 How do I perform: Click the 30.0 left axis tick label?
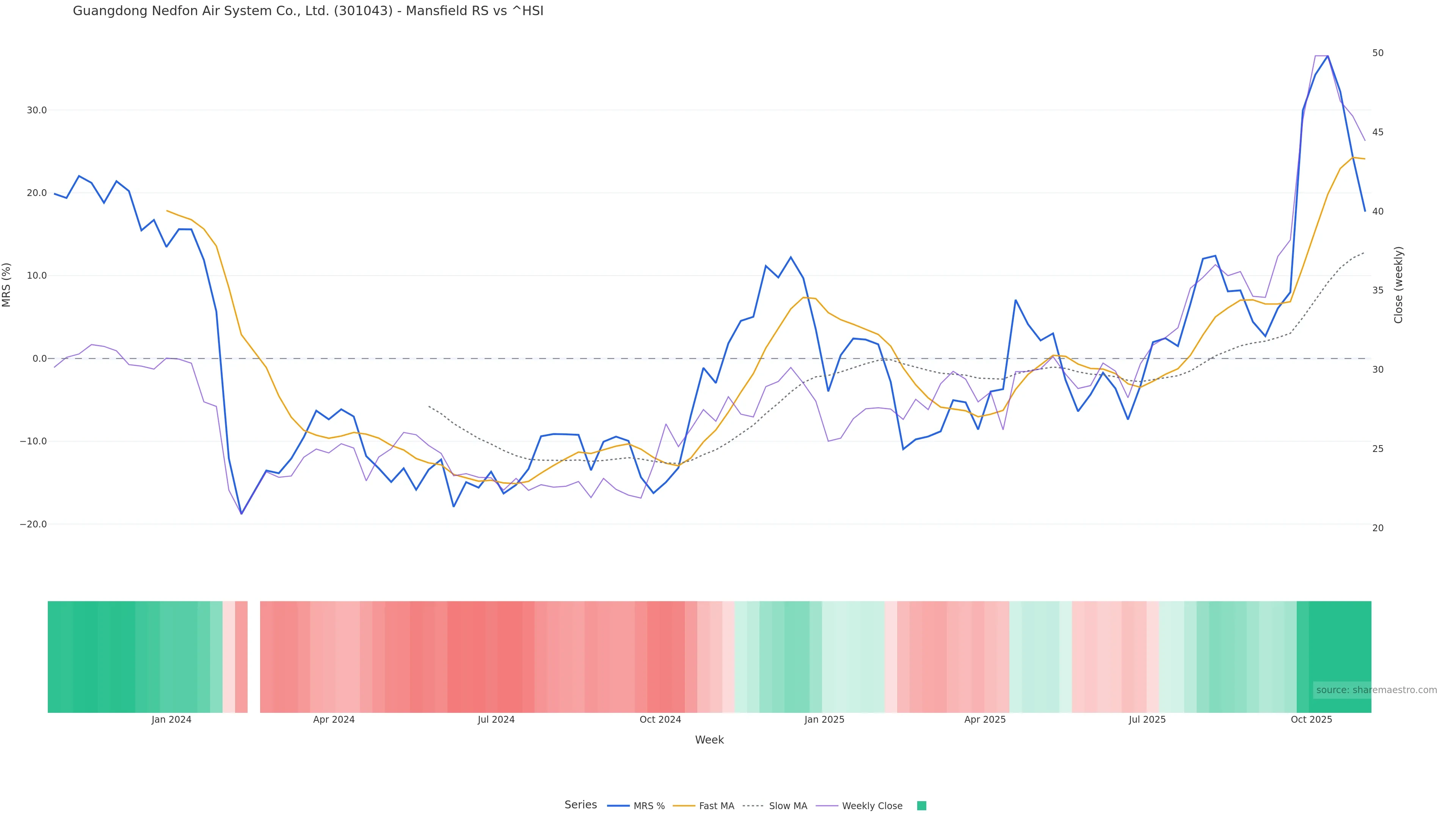(x=37, y=110)
